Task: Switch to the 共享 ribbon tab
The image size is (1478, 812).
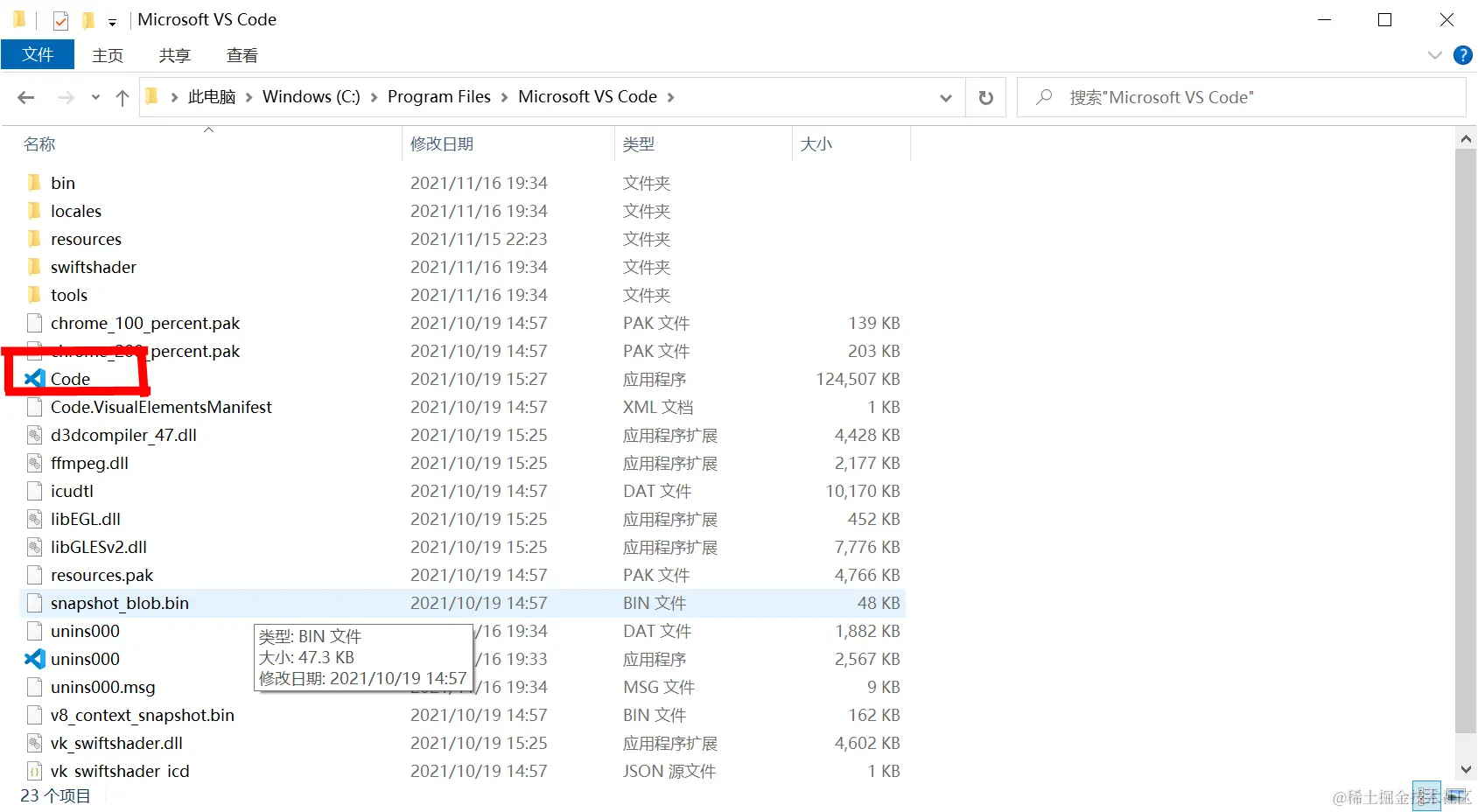Action: pos(175,55)
